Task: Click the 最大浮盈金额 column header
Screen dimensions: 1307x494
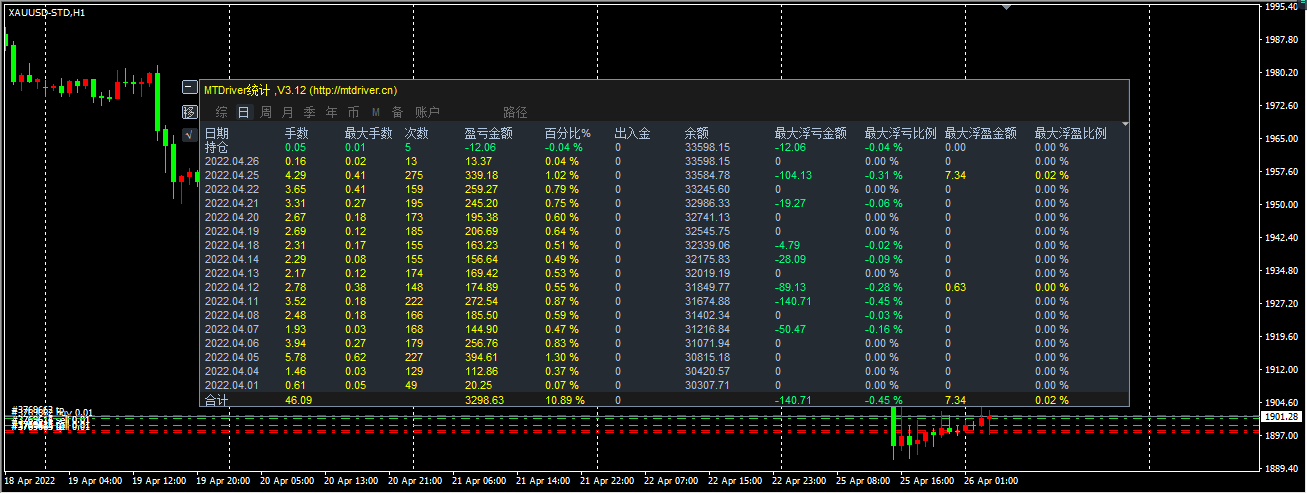Action: tap(981, 133)
